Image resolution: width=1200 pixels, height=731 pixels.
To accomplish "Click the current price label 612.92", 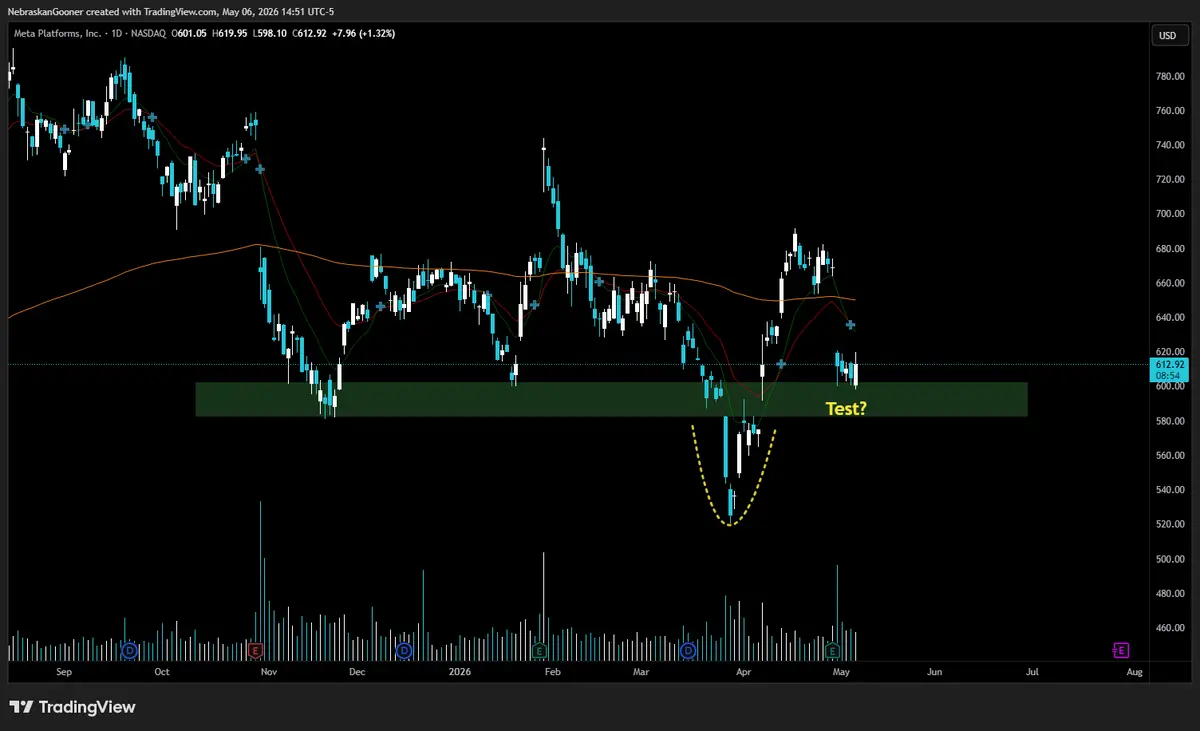I will pyautogui.click(x=1168, y=365).
